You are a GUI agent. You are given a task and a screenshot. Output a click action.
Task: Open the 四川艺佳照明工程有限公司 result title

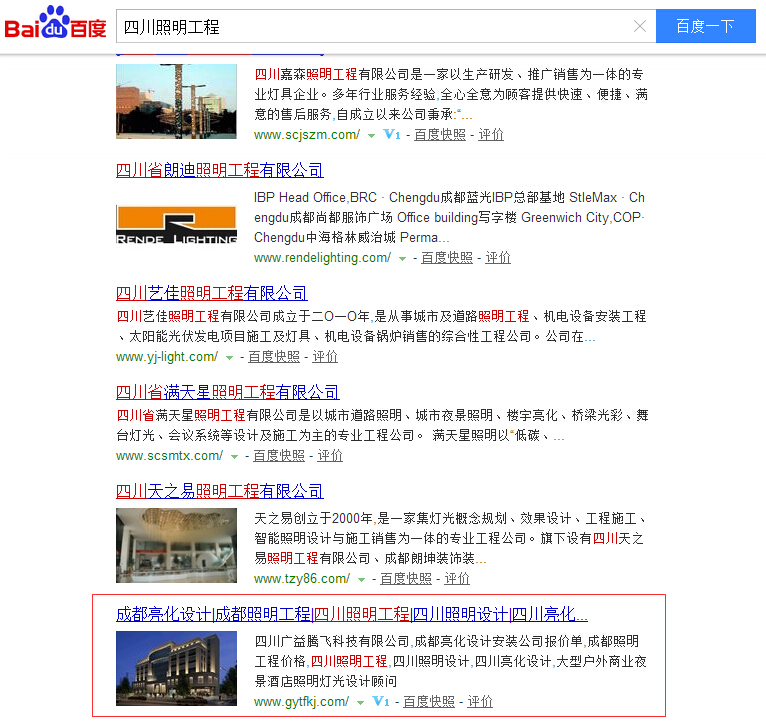tap(211, 293)
